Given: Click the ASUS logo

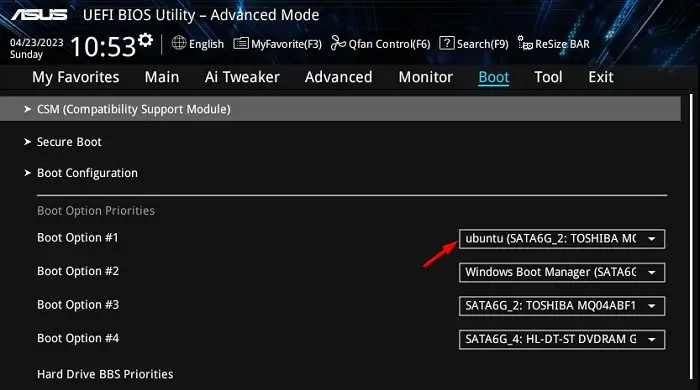Looking at the screenshot, I should coord(39,15).
